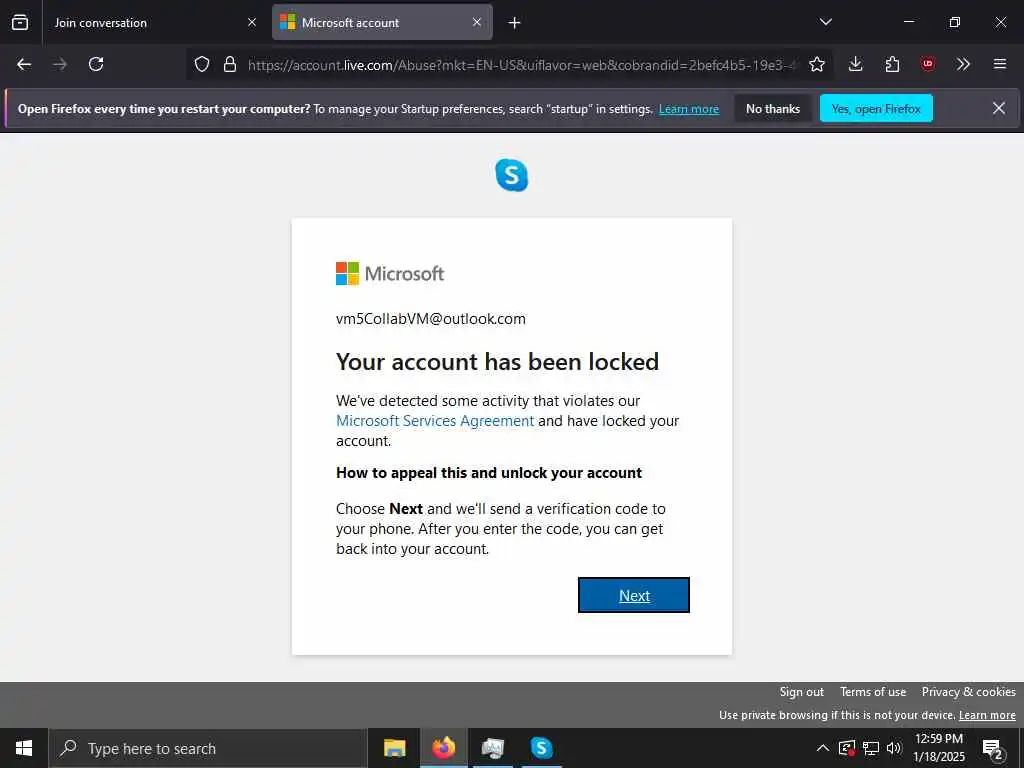Click the Next button

coord(633,595)
